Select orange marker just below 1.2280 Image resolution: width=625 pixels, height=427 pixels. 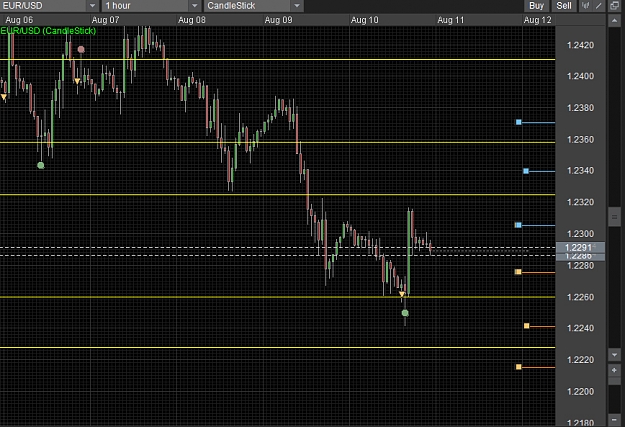click(x=518, y=272)
